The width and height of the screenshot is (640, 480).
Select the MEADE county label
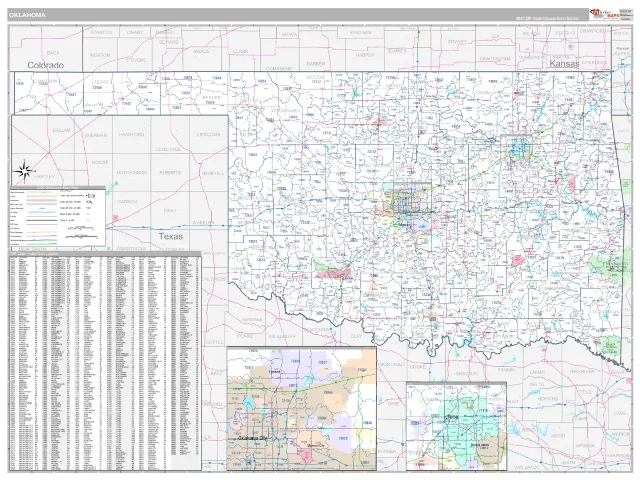201,51
